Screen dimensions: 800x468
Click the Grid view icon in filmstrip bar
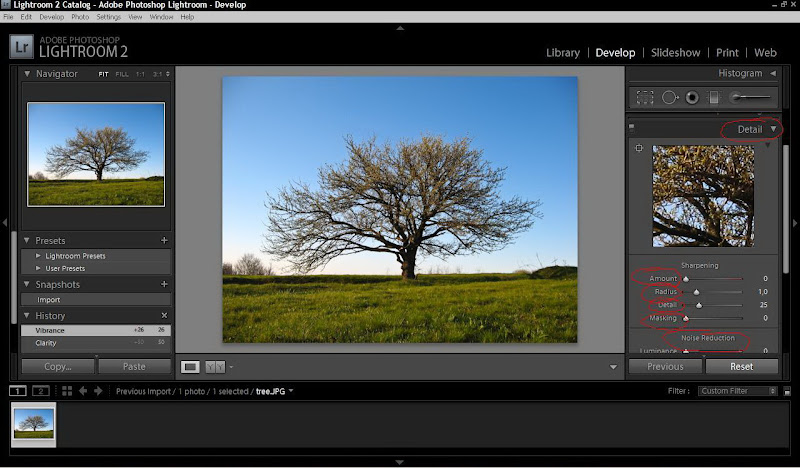67,391
